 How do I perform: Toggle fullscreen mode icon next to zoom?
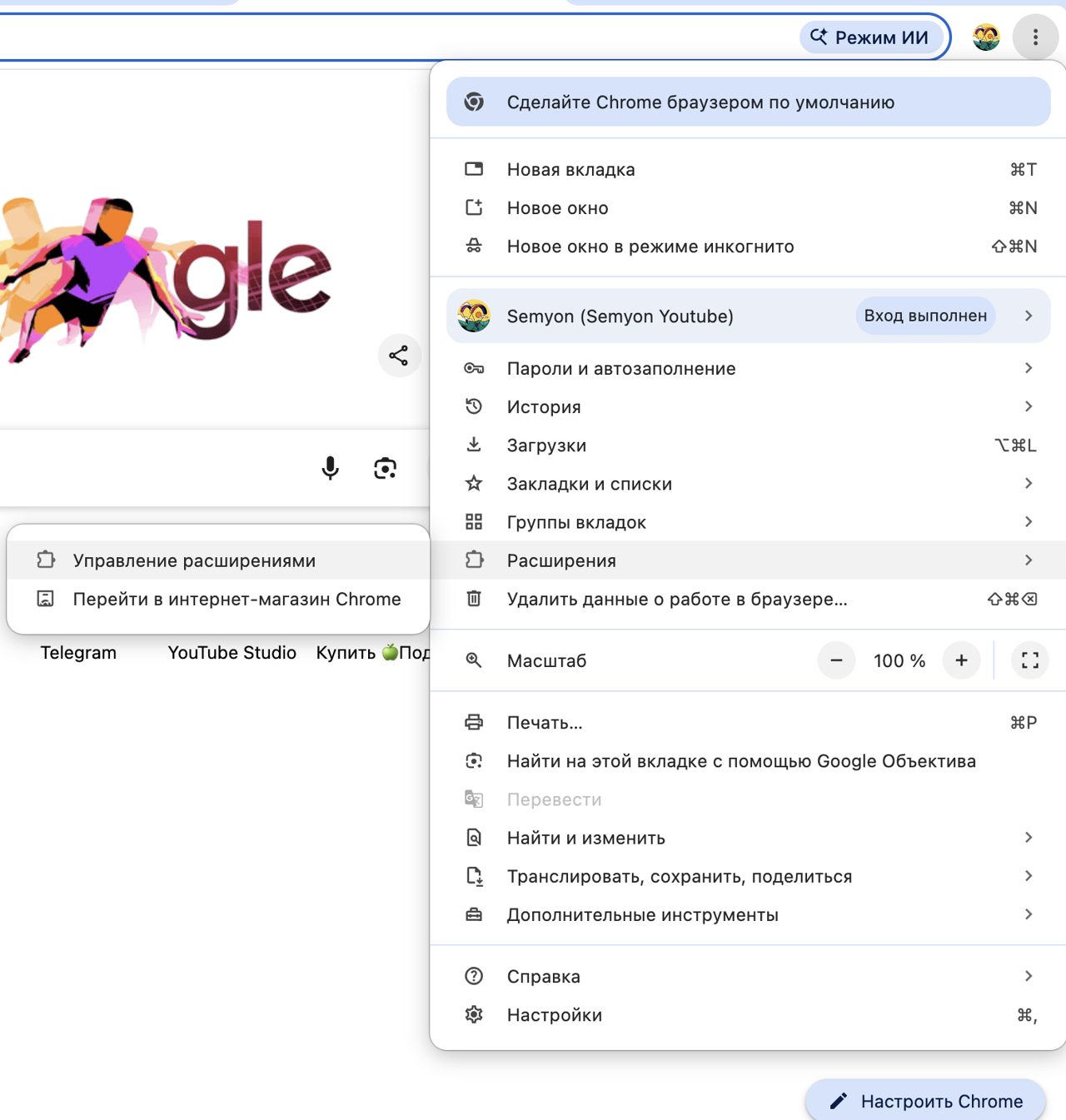click(x=1030, y=660)
